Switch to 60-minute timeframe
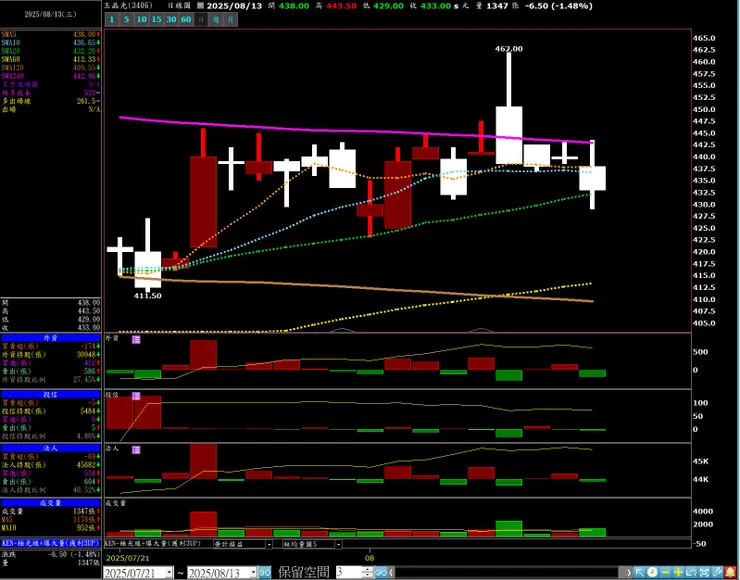Screen dimensions: 740x580 point(186,19)
